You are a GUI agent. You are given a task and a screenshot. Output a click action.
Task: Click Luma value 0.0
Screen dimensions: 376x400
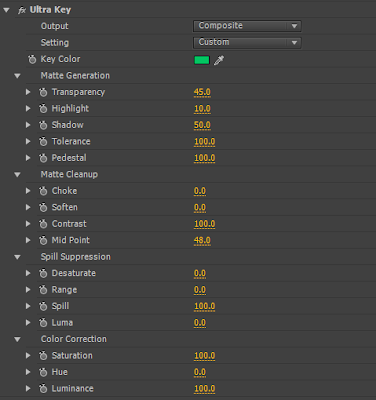(x=200, y=323)
